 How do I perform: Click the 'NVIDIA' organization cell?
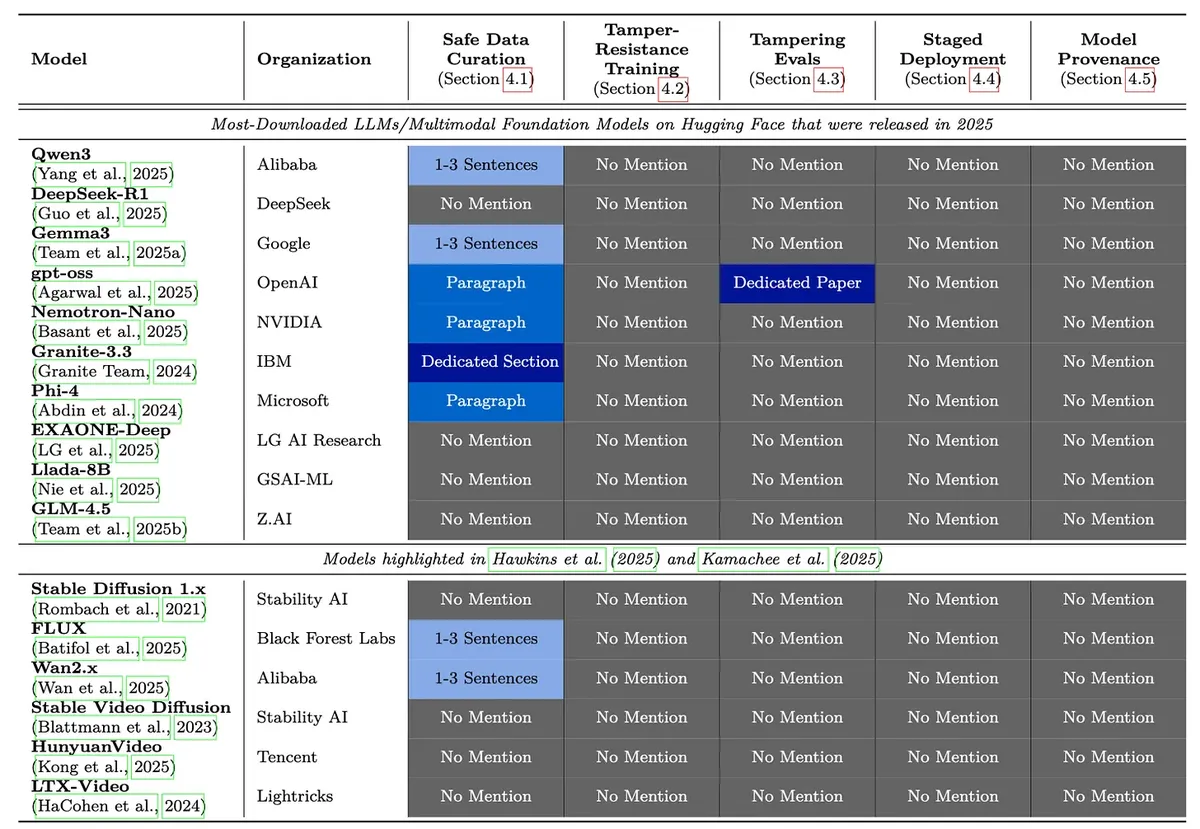point(287,322)
